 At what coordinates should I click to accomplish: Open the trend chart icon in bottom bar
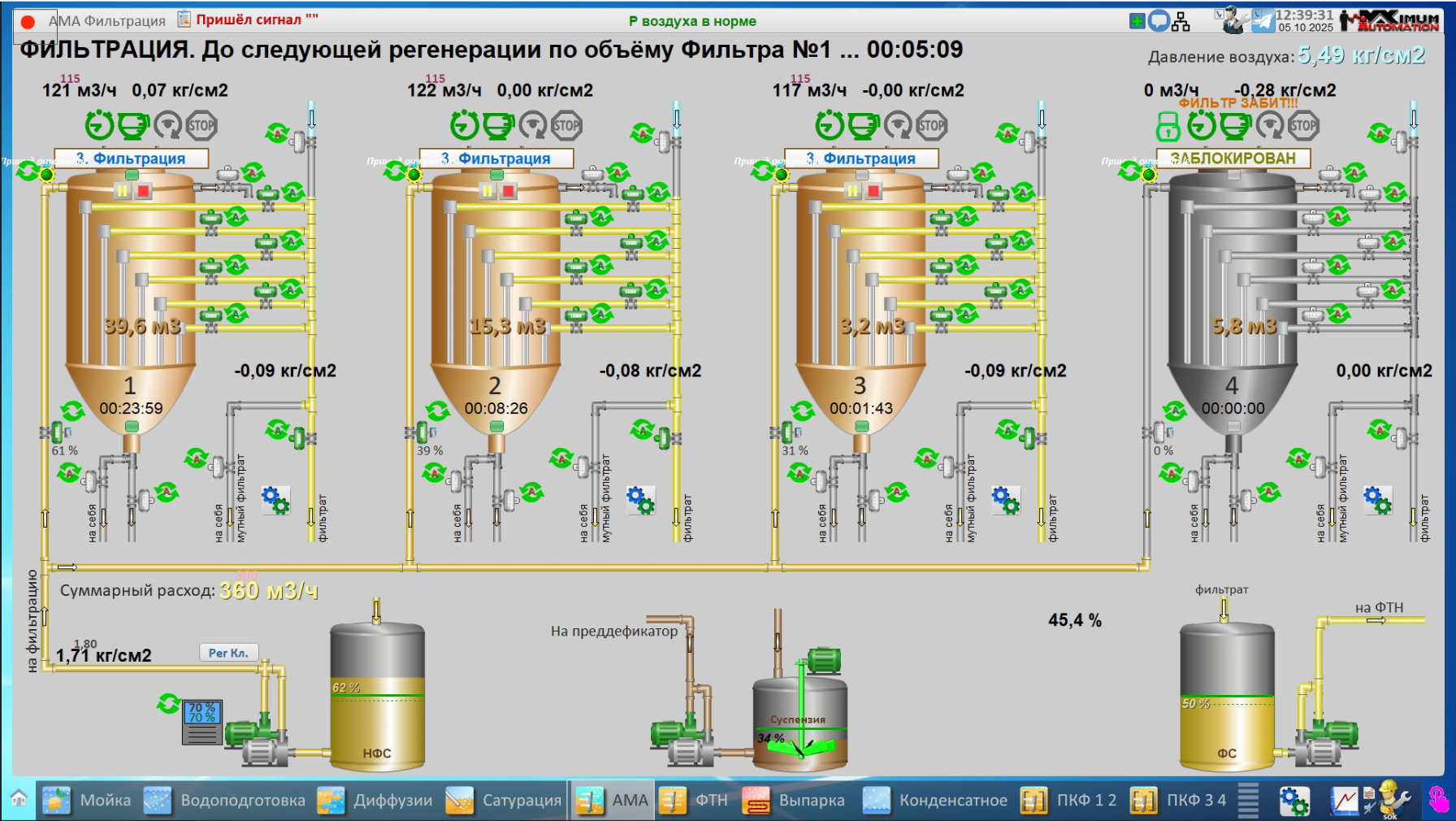pyautogui.click(x=1344, y=801)
